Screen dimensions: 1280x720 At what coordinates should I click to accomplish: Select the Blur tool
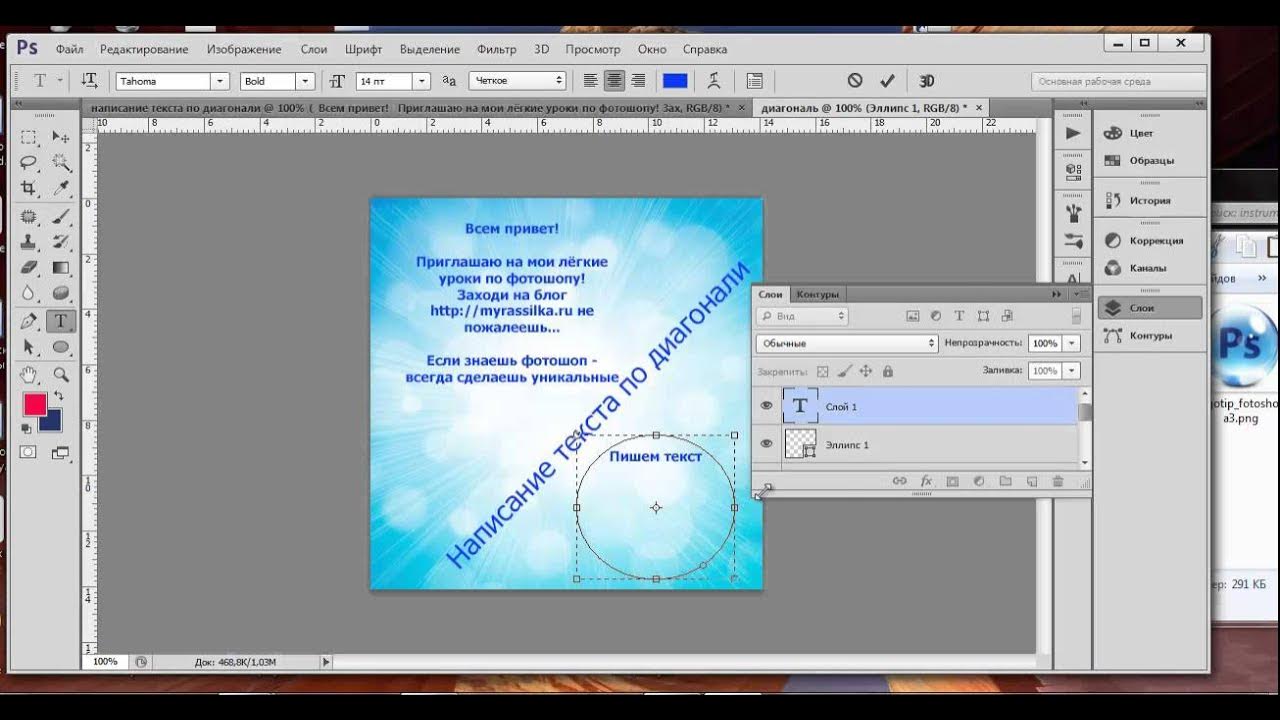coord(29,294)
